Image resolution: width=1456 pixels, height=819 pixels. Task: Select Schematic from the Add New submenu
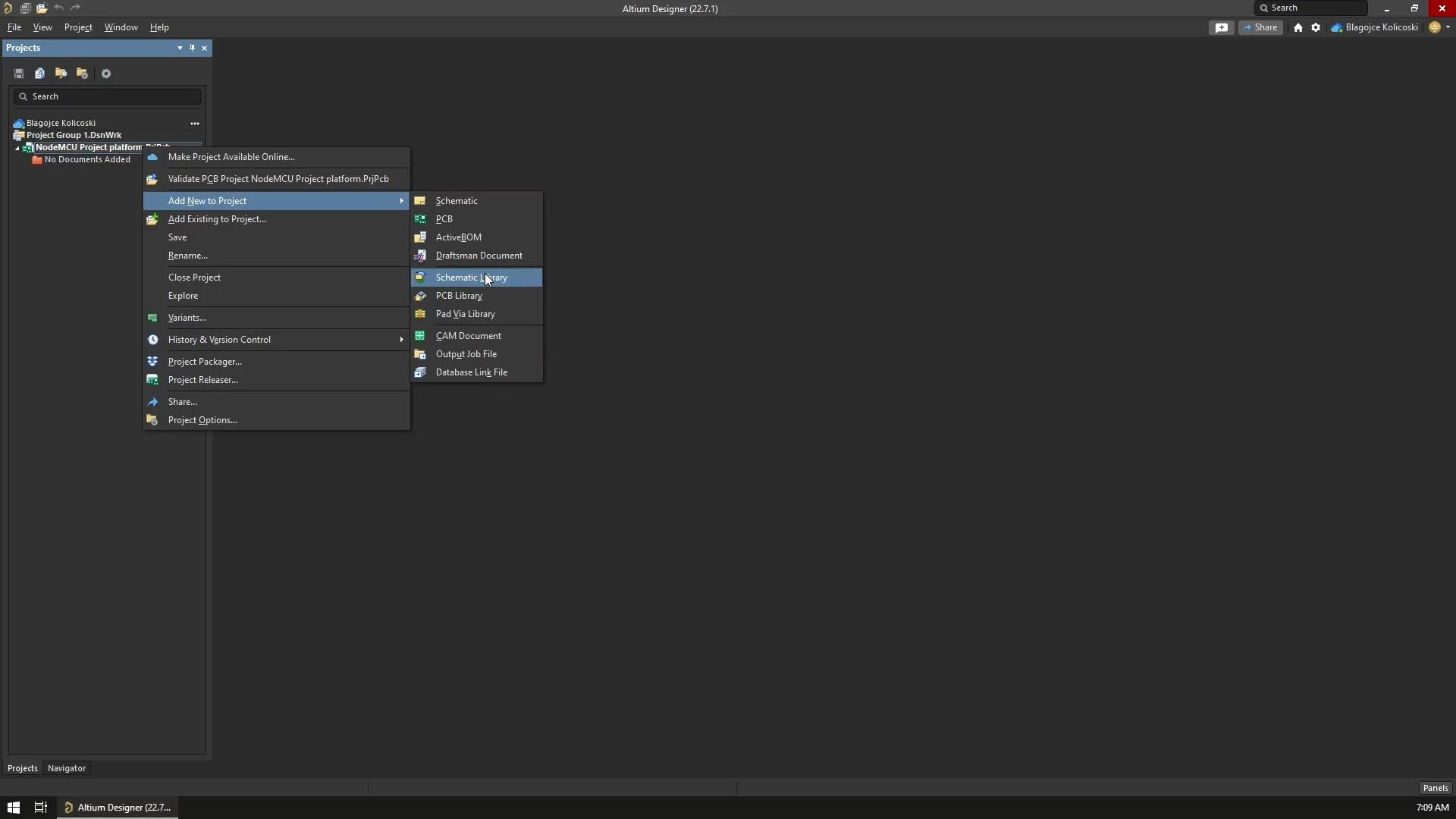456,201
